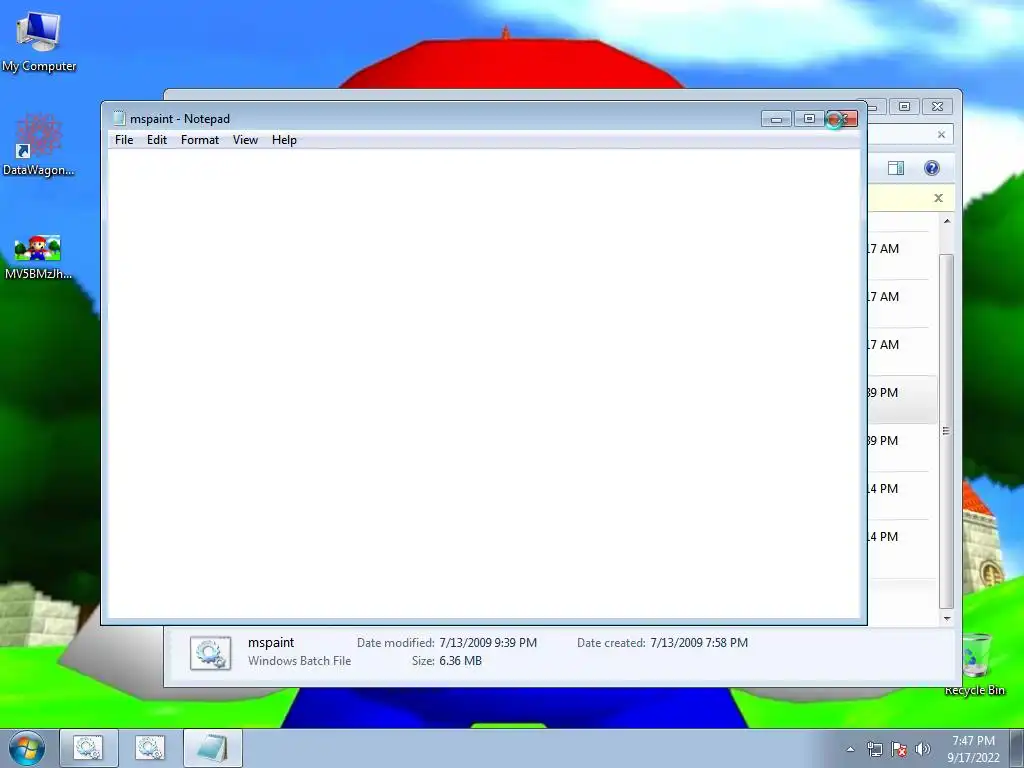Open the Edit menu in Notepad
Image resolution: width=1024 pixels, height=768 pixels.
157,140
